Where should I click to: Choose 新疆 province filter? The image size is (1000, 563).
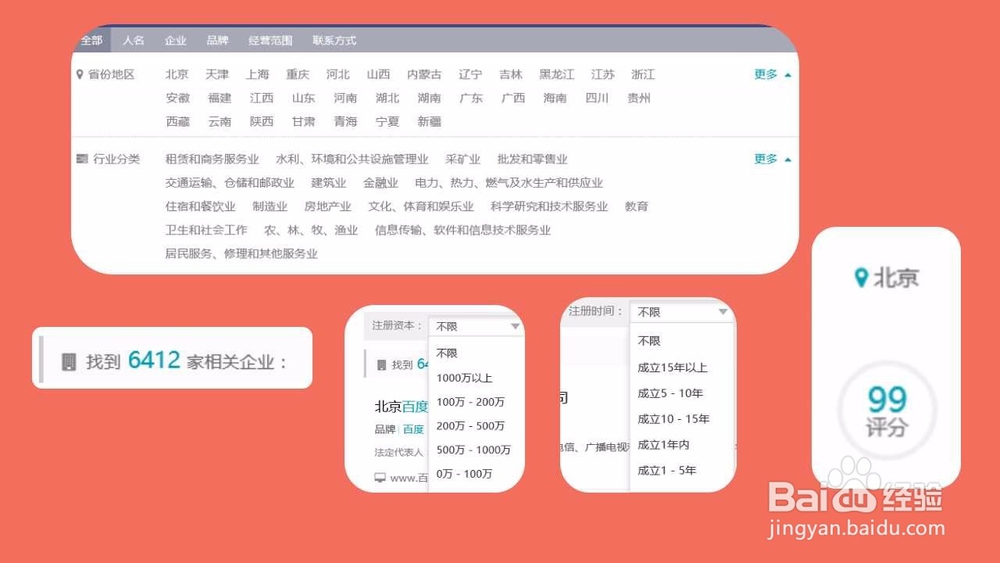point(429,122)
